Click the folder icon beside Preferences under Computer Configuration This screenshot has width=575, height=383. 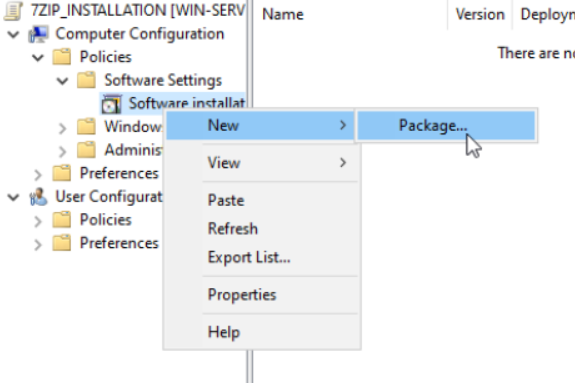coord(62,173)
